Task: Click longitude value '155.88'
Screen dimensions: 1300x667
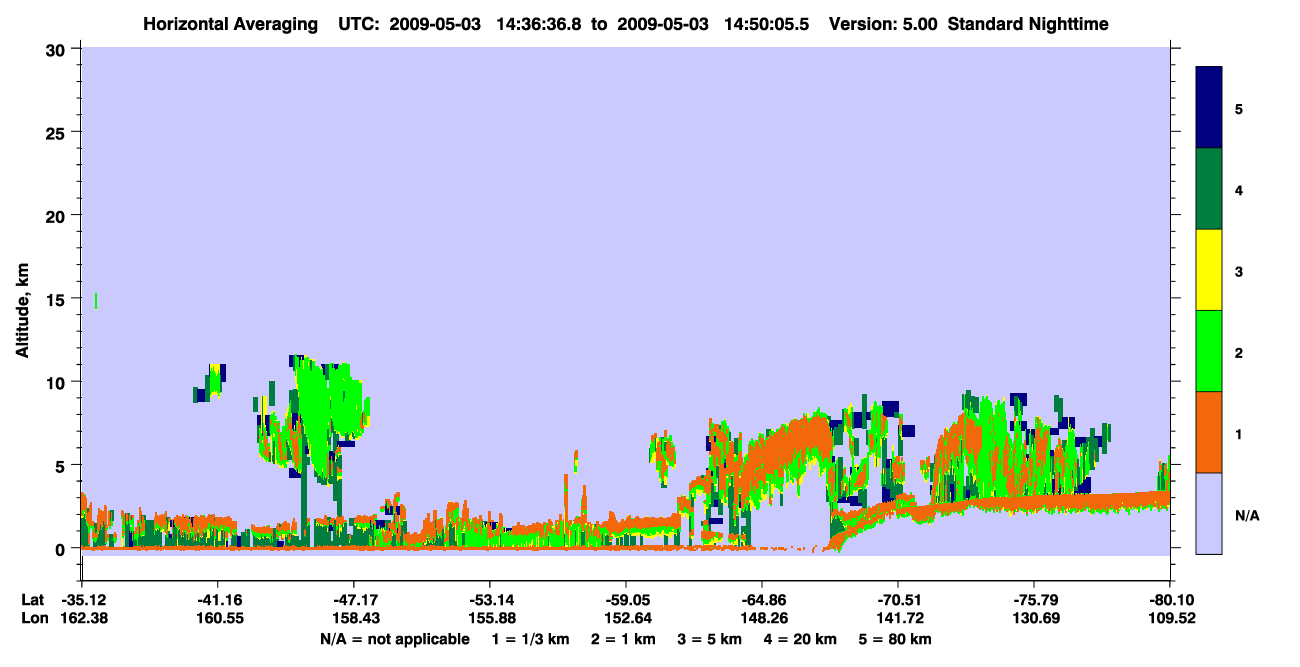Action: (491, 619)
